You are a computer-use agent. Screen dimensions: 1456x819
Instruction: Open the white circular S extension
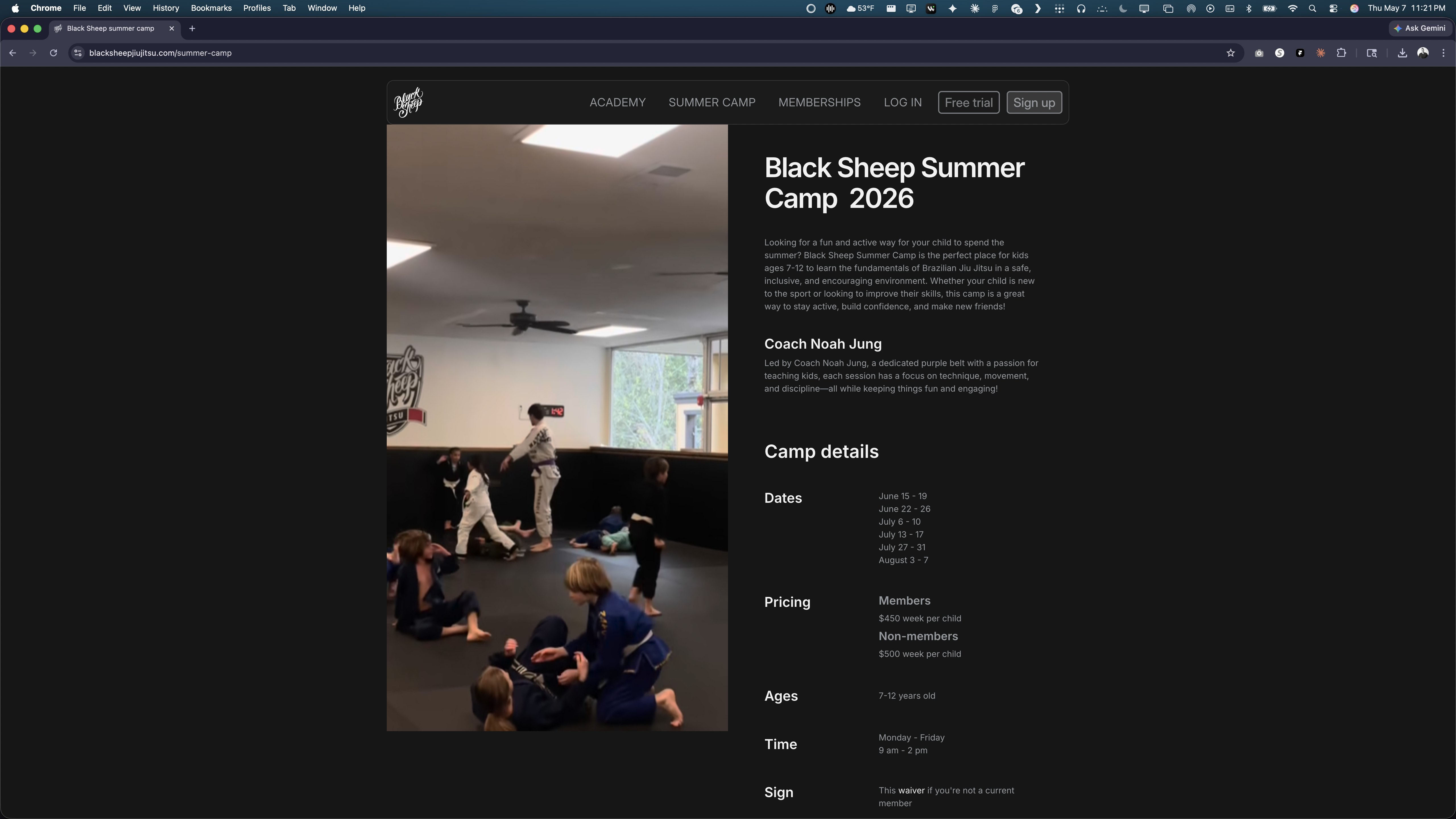(x=1280, y=53)
